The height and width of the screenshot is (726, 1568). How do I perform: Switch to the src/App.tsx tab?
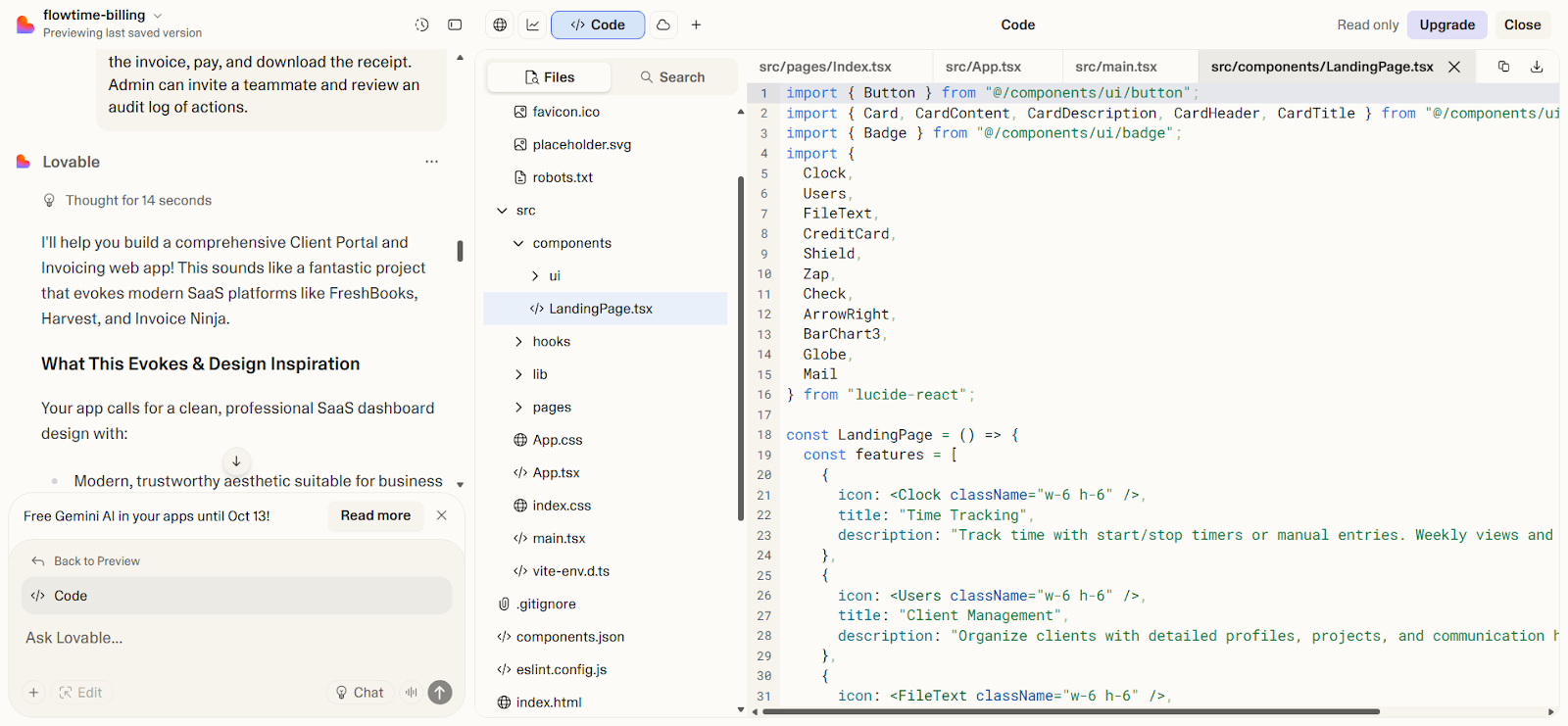[x=983, y=67]
